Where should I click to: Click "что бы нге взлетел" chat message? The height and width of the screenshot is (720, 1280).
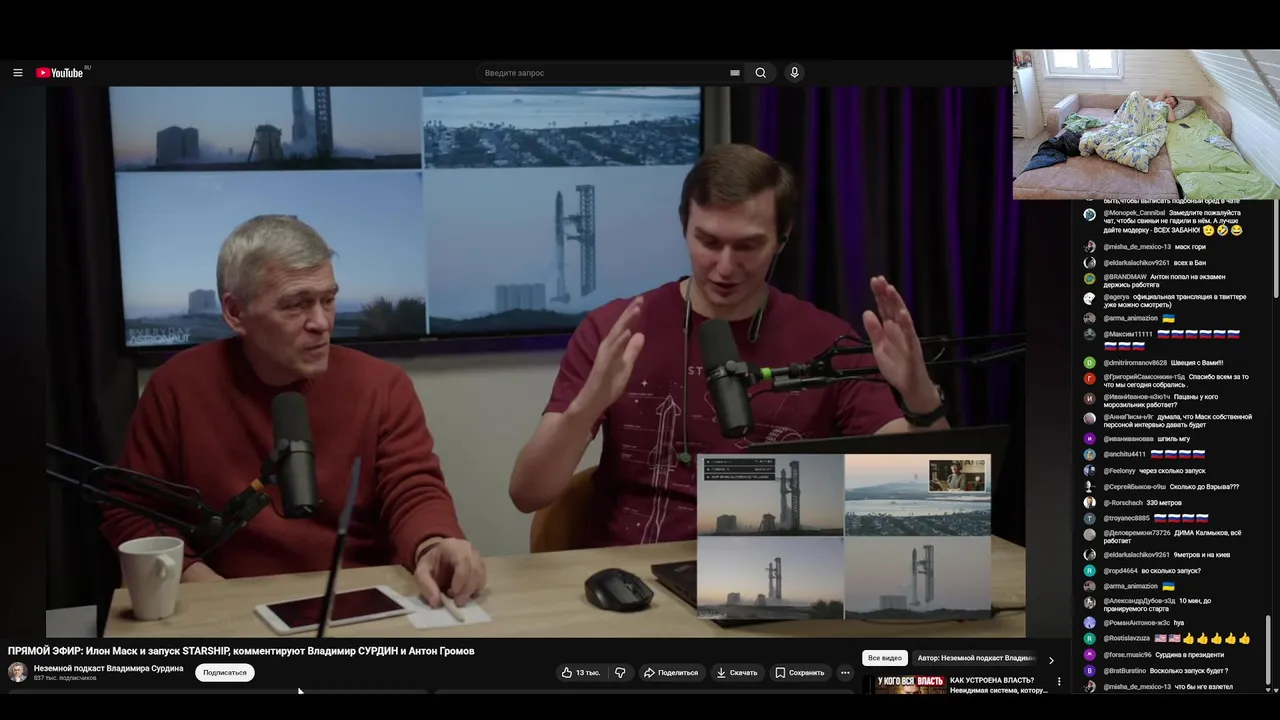click(1203, 687)
